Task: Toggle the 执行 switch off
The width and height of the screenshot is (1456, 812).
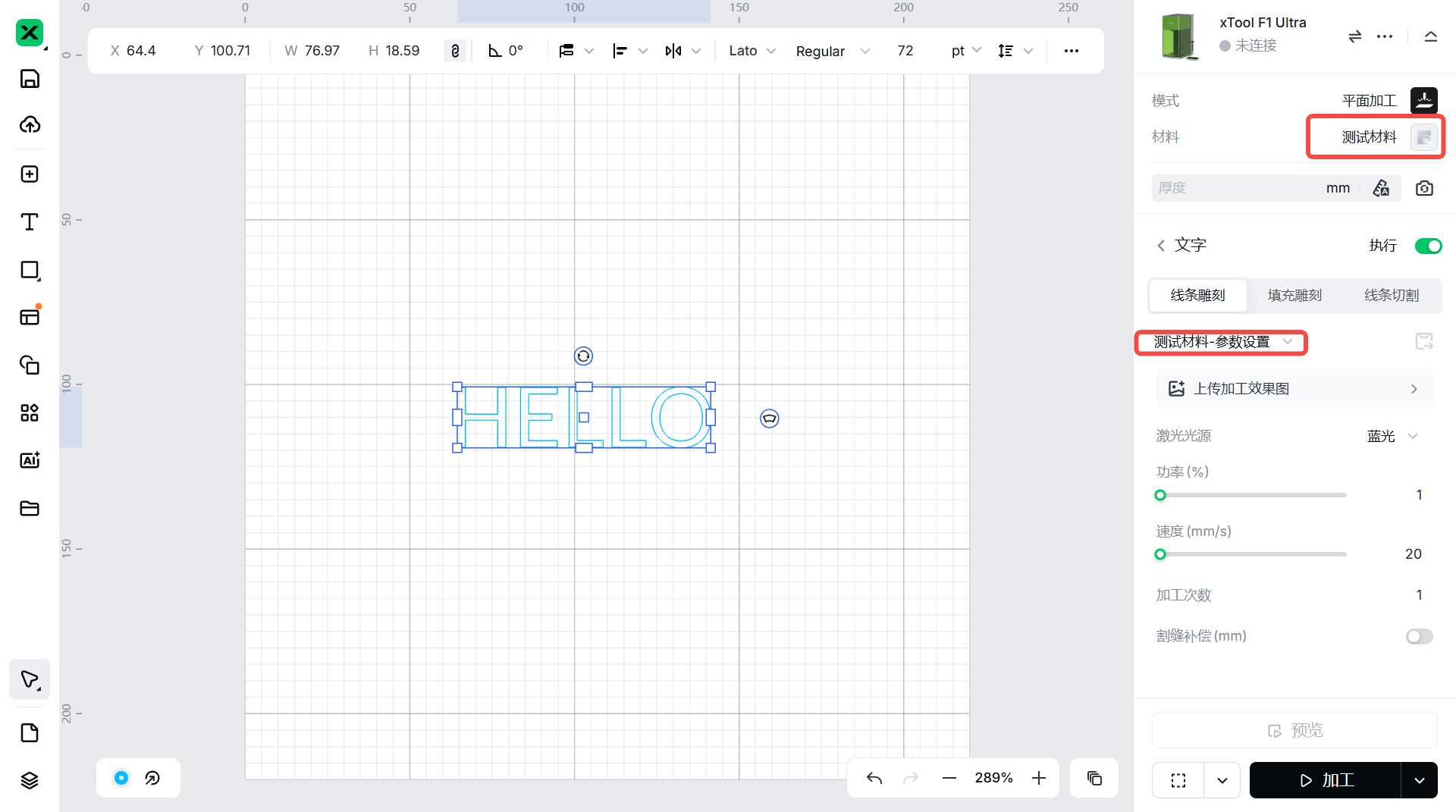Action: [1428, 246]
